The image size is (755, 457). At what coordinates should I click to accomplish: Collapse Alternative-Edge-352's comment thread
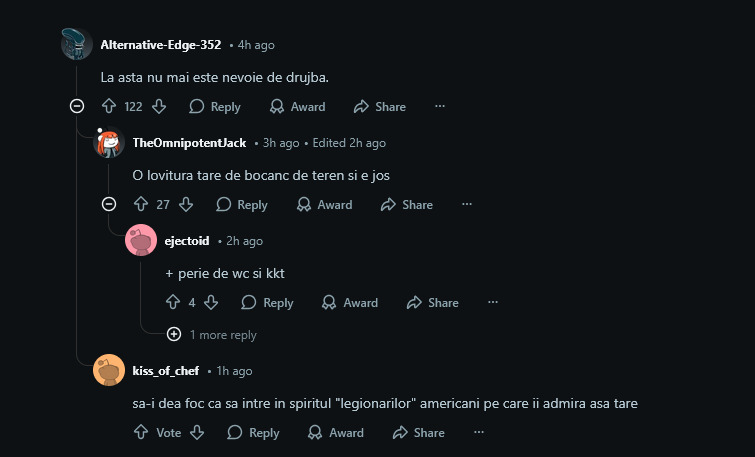[77, 106]
